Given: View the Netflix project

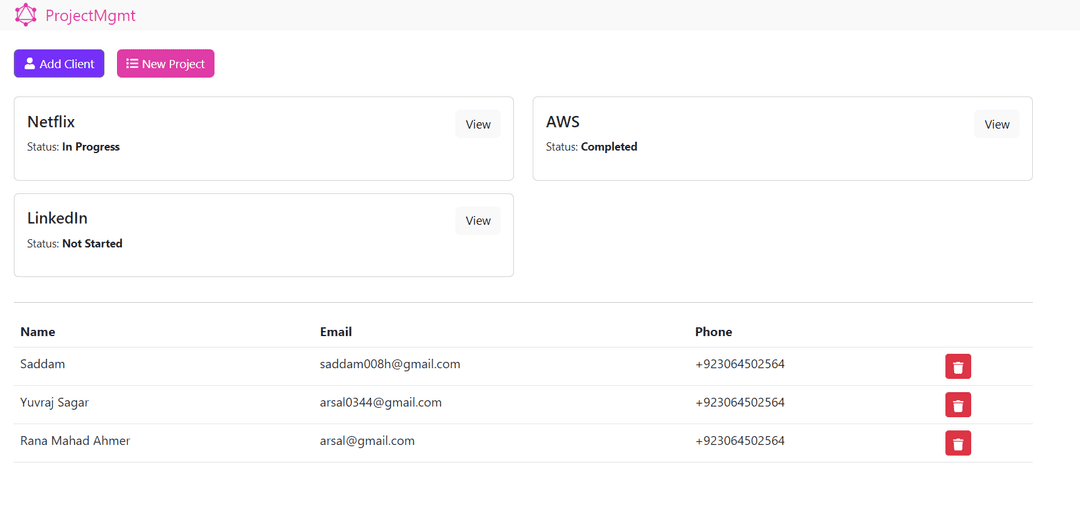Looking at the screenshot, I should click(x=478, y=125).
